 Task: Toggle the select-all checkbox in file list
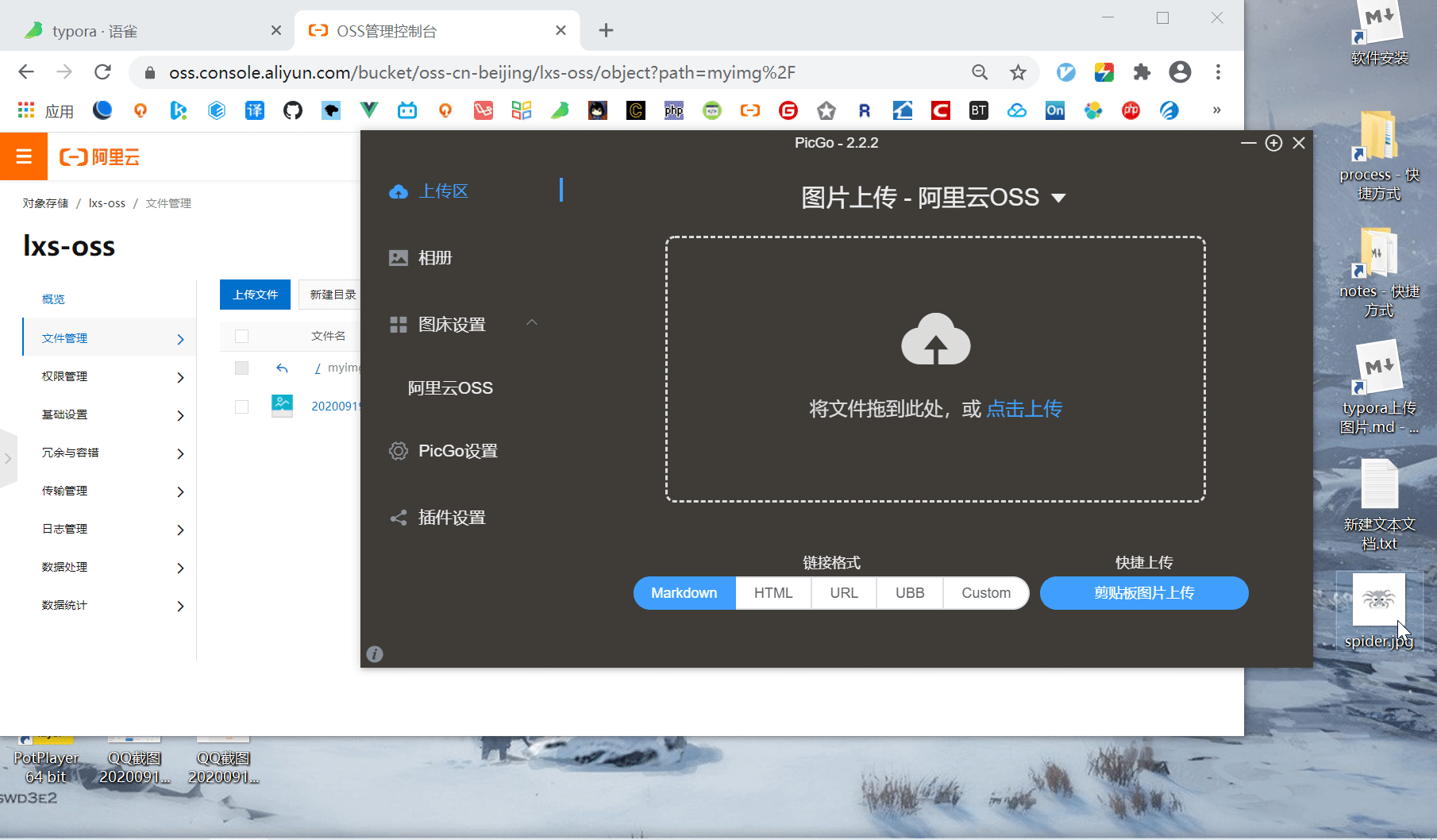(242, 336)
